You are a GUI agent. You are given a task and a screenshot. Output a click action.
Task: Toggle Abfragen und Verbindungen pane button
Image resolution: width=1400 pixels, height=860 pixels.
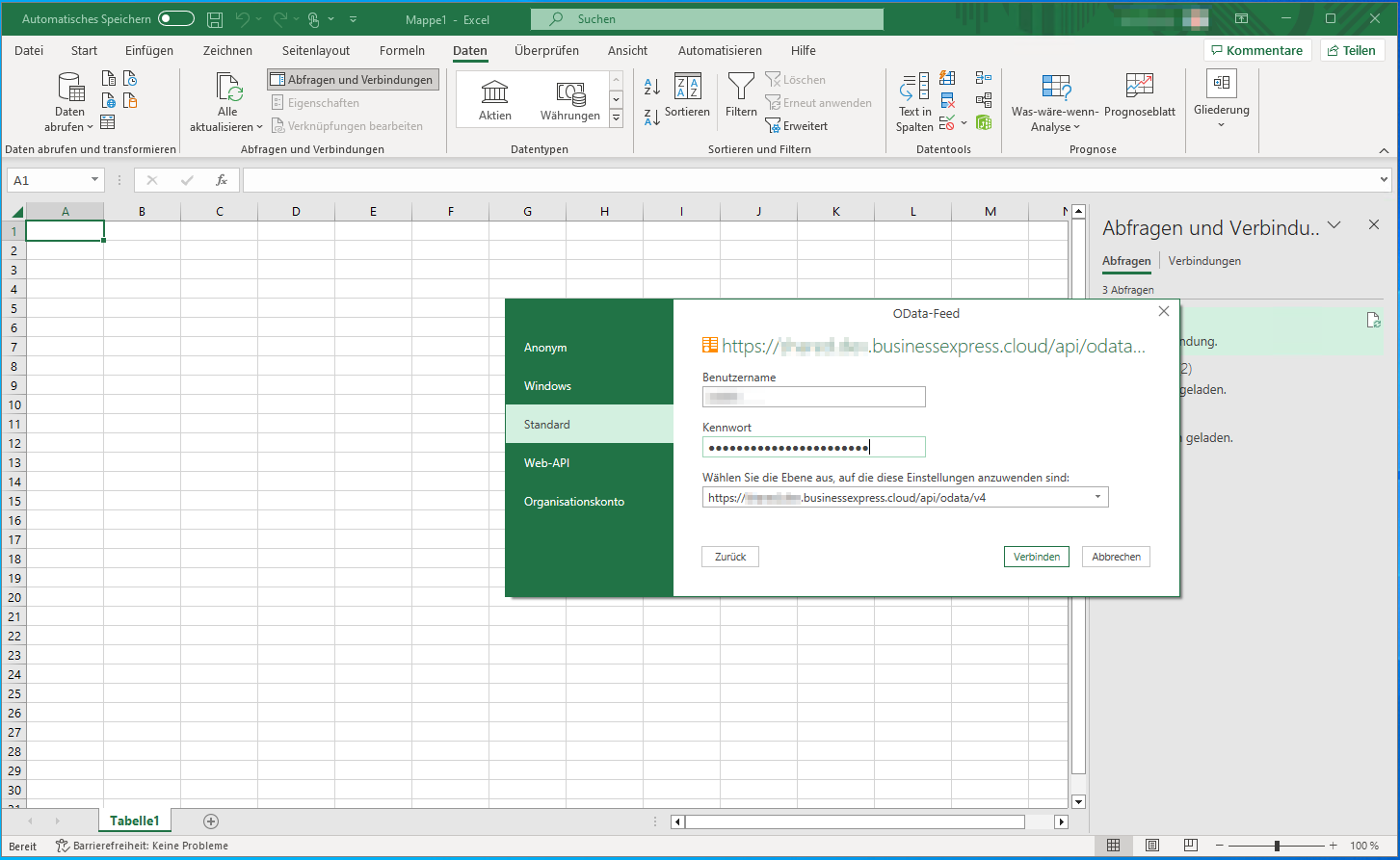point(353,80)
